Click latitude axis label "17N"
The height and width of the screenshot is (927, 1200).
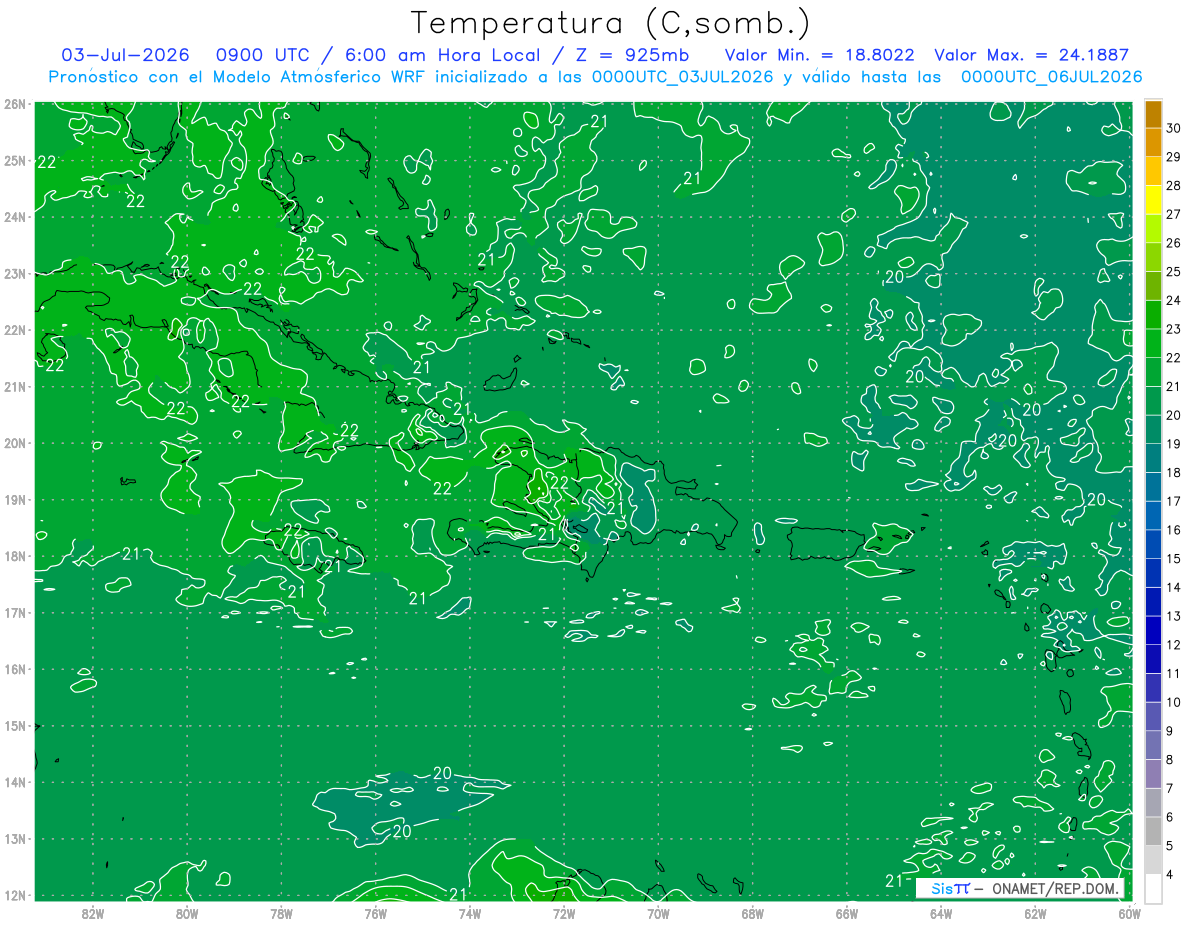click(x=15, y=613)
